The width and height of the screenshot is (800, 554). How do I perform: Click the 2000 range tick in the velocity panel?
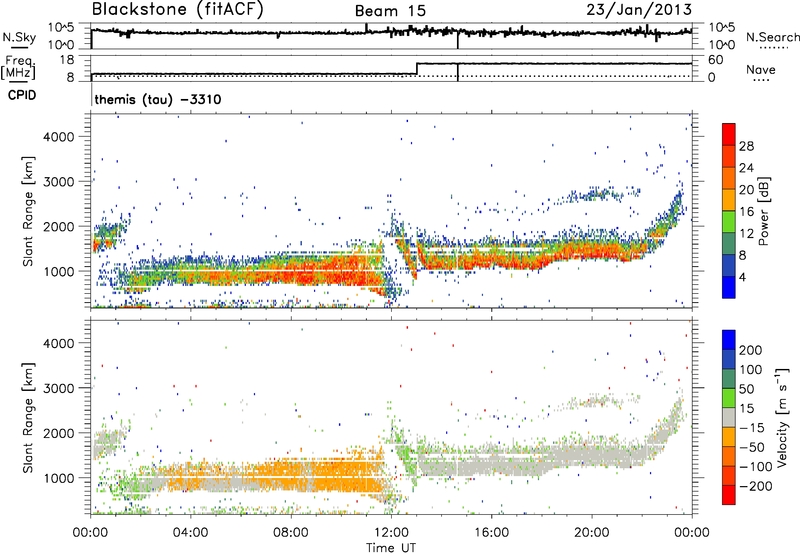coord(58,433)
